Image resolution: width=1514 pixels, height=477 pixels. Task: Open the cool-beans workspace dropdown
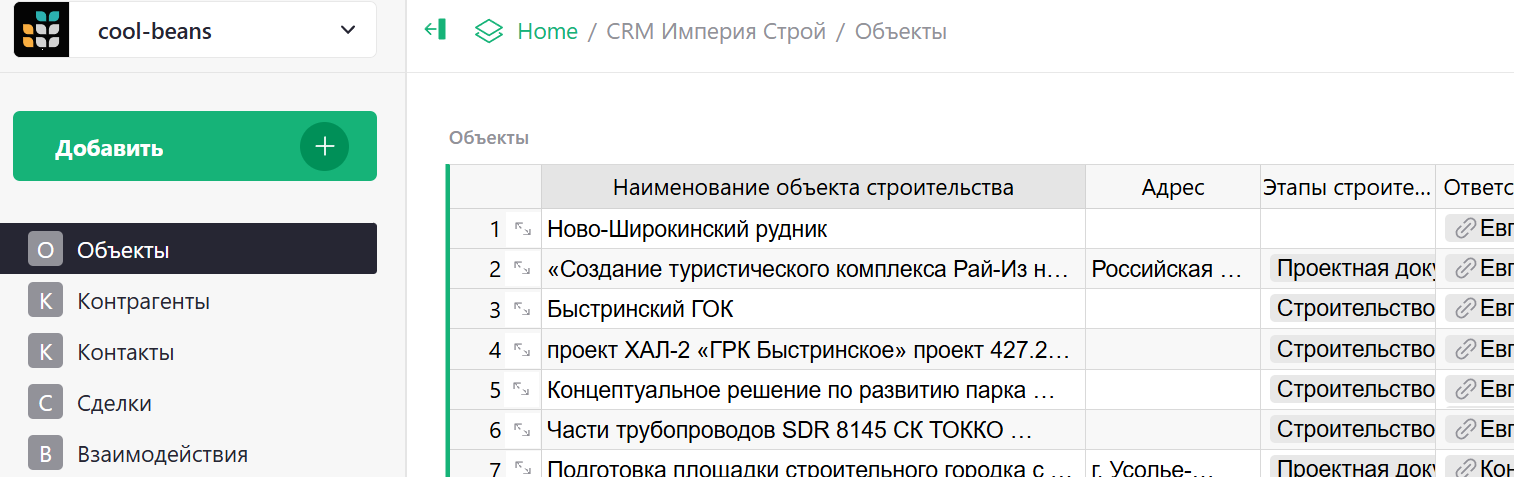pos(348,30)
